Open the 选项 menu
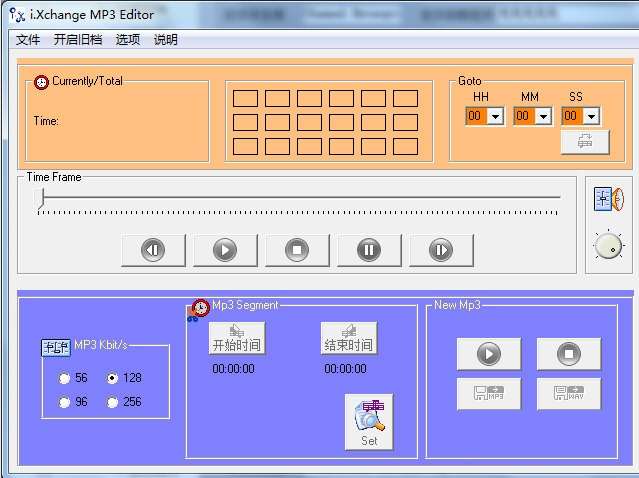Screen dimensions: 639x478 (x=127, y=40)
